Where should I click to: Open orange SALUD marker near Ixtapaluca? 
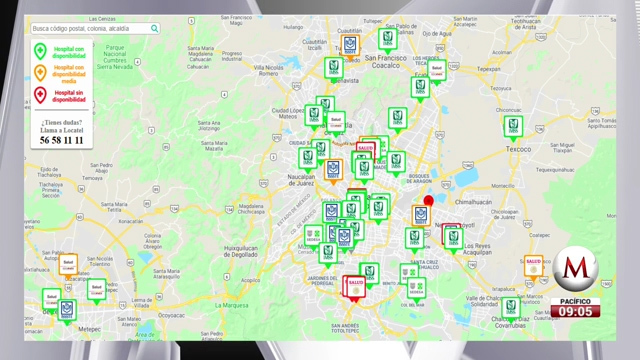[533, 267]
